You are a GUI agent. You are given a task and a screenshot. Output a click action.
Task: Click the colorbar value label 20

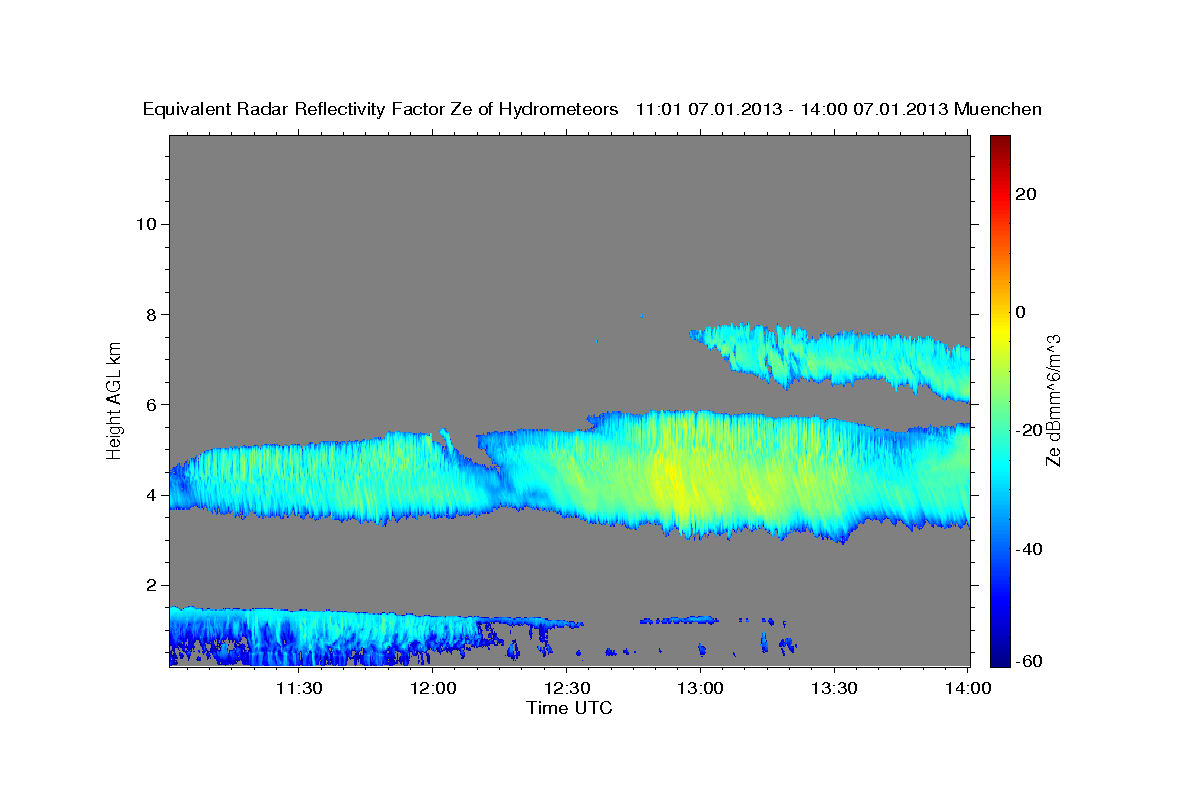coord(1025,194)
